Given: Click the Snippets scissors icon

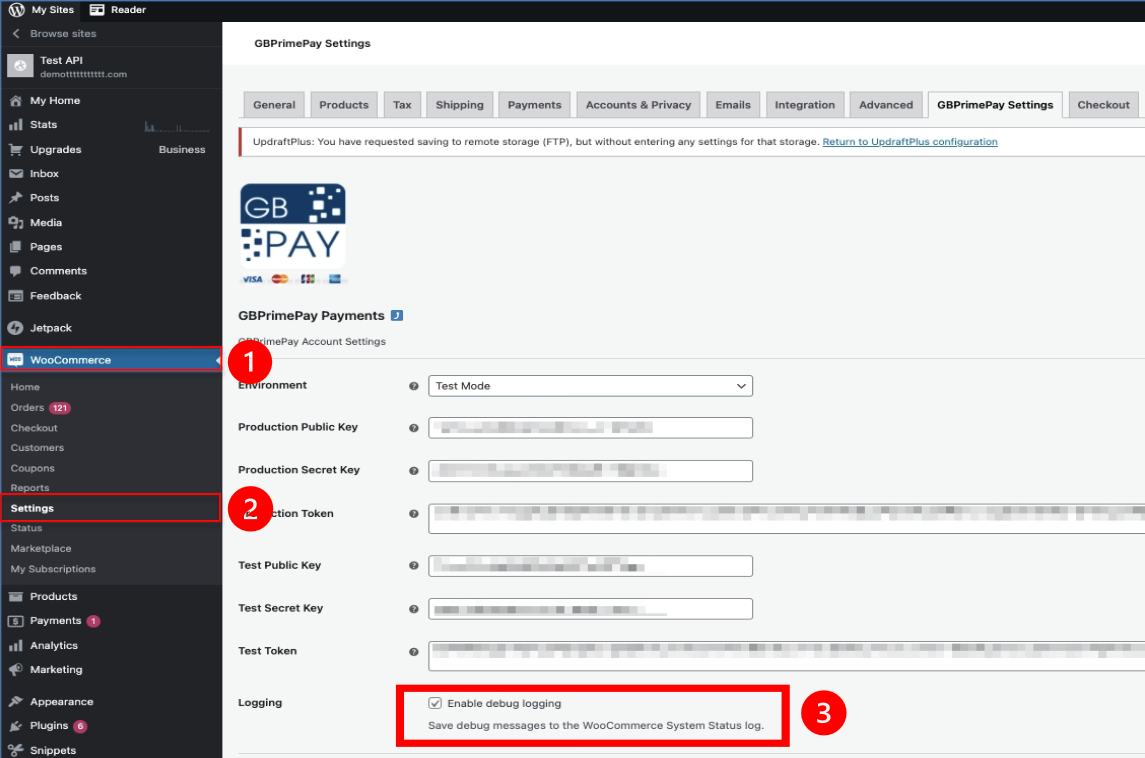Looking at the screenshot, I should 15,750.
